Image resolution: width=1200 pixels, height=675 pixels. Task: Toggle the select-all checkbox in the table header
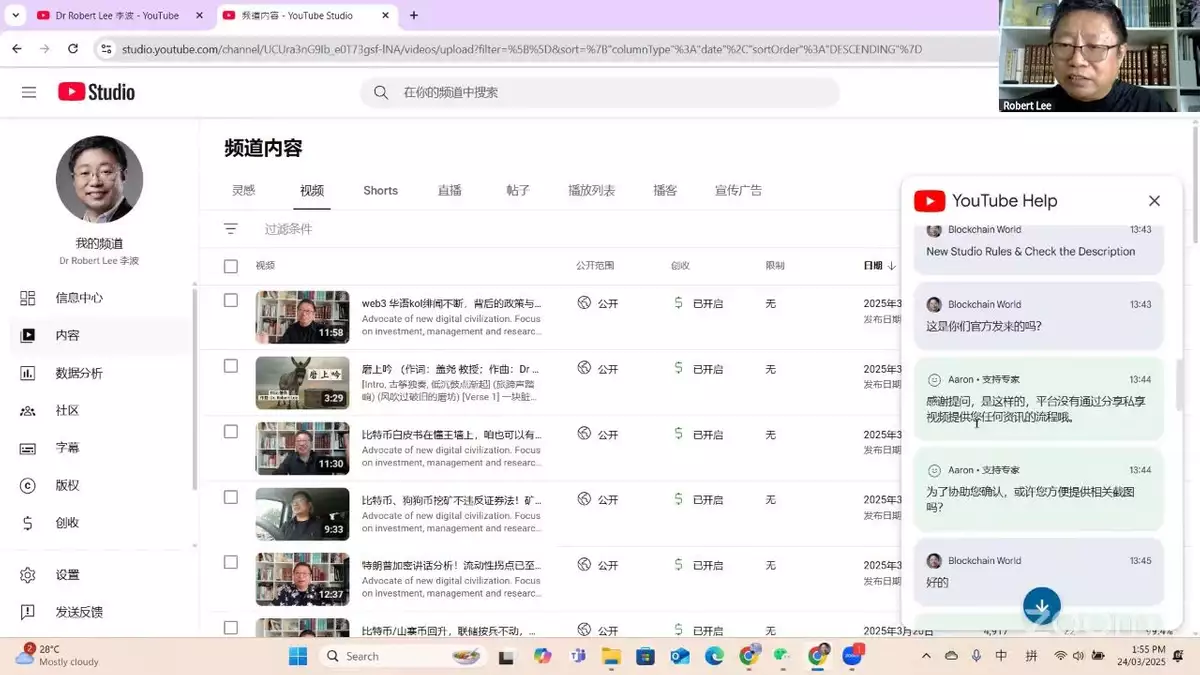(231, 266)
